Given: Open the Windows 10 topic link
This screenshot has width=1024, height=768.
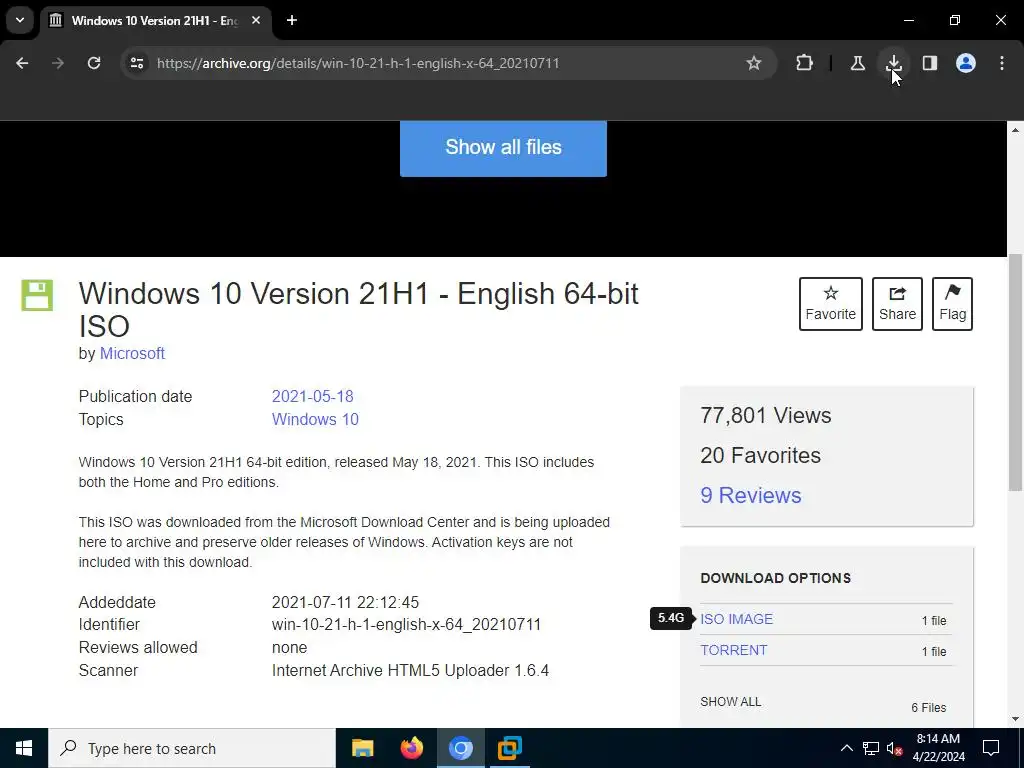Looking at the screenshot, I should coord(315,419).
